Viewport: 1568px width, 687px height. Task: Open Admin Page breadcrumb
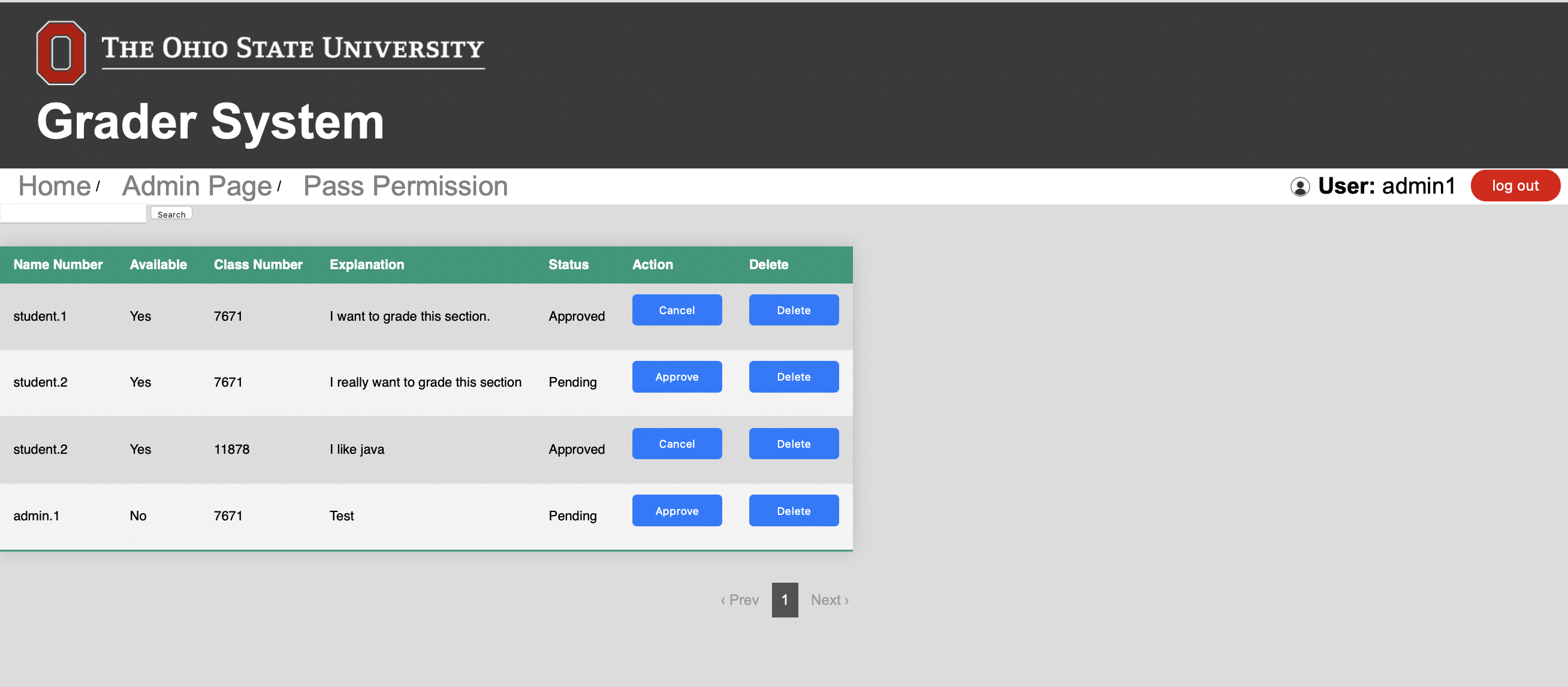click(197, 186)
